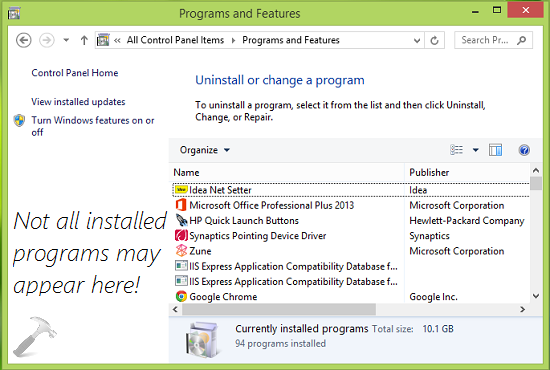Click the Idea publisher cell
Screen dimensions: 550x370
(418, 190)
